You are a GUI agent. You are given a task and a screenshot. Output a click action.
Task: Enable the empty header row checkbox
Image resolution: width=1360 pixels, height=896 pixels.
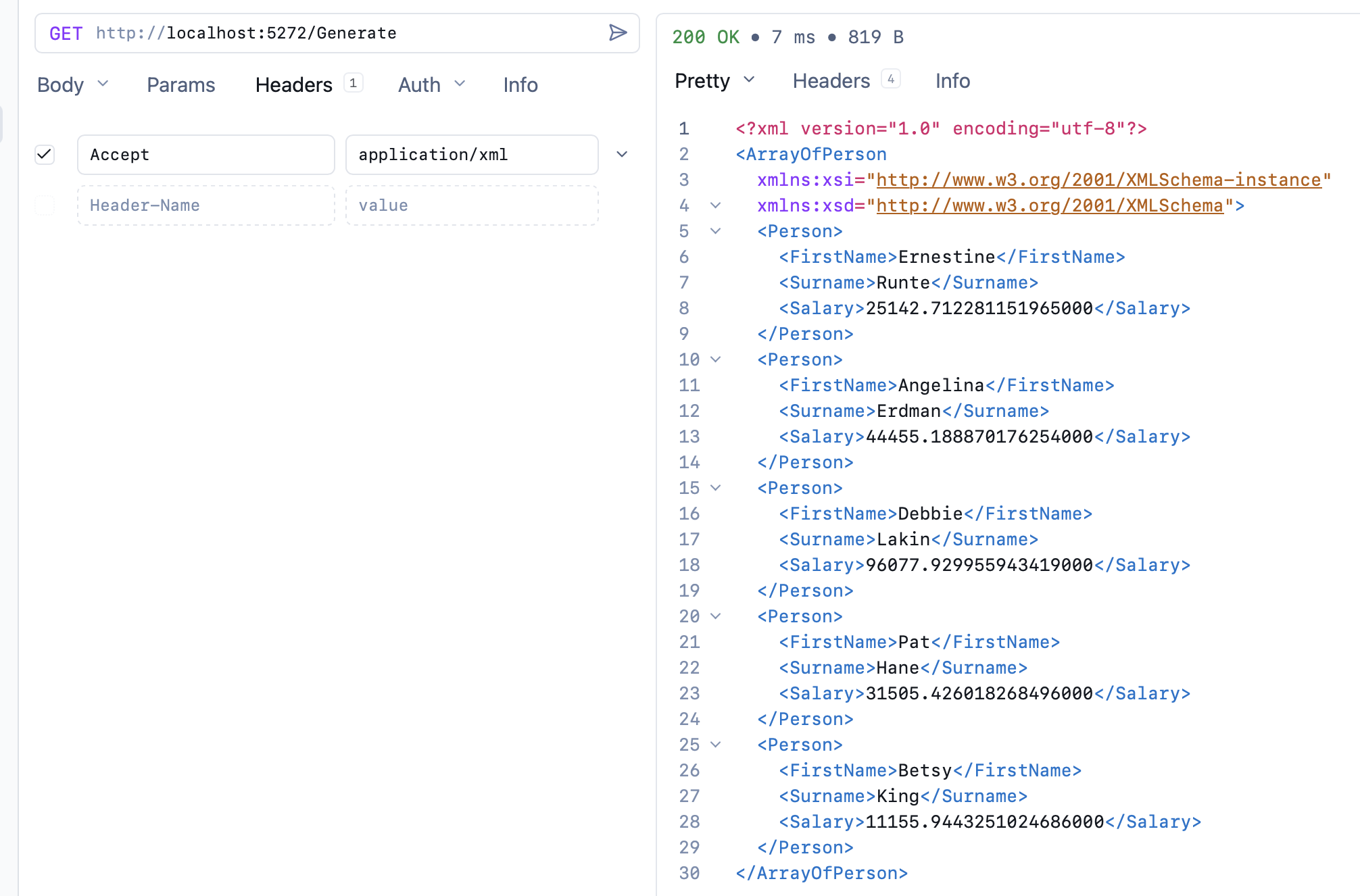coord(45,205)
